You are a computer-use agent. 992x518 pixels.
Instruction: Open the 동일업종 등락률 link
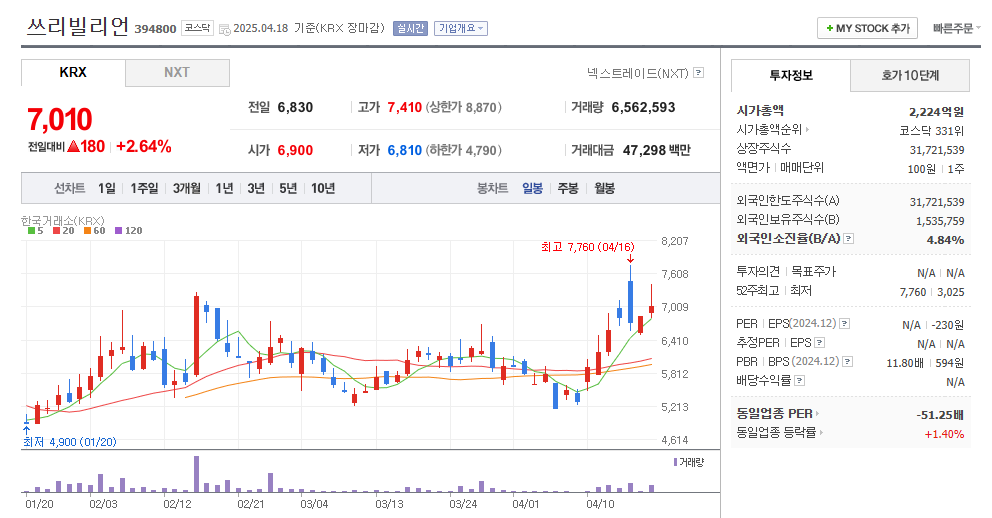779,433
